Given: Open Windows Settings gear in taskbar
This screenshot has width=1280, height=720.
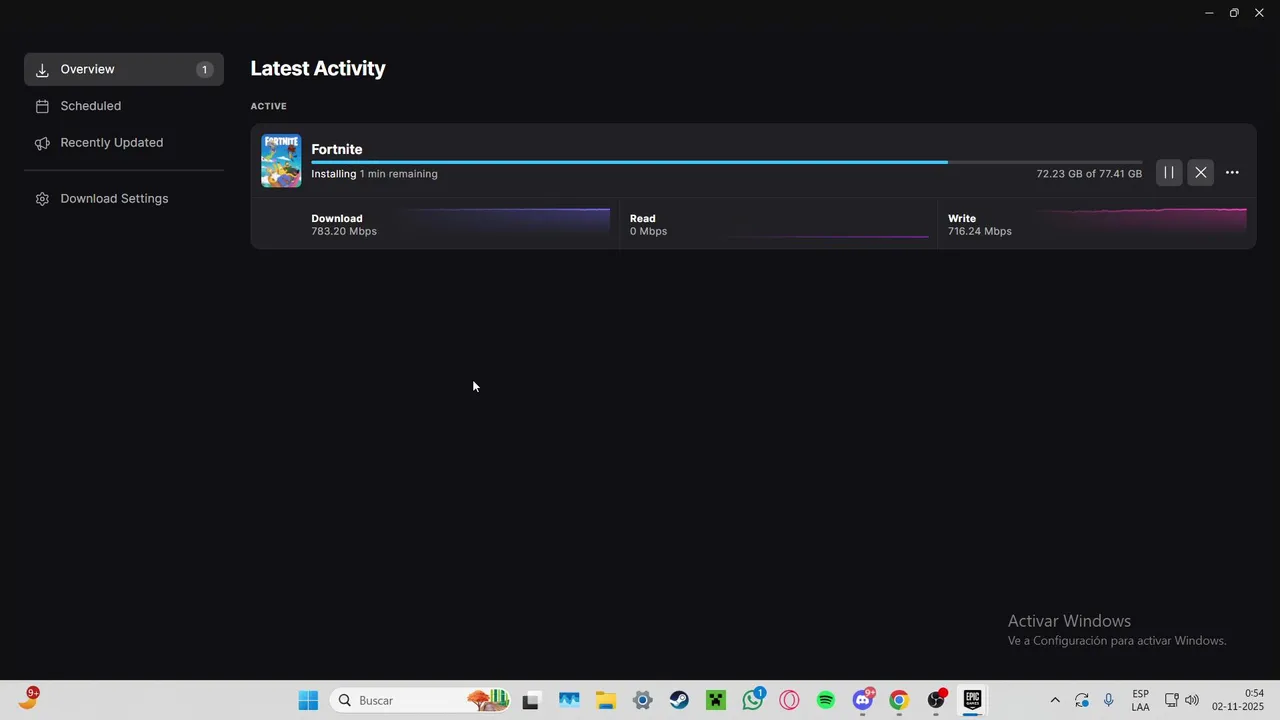Looking at the screenshot, I should [x=642, y=700].
